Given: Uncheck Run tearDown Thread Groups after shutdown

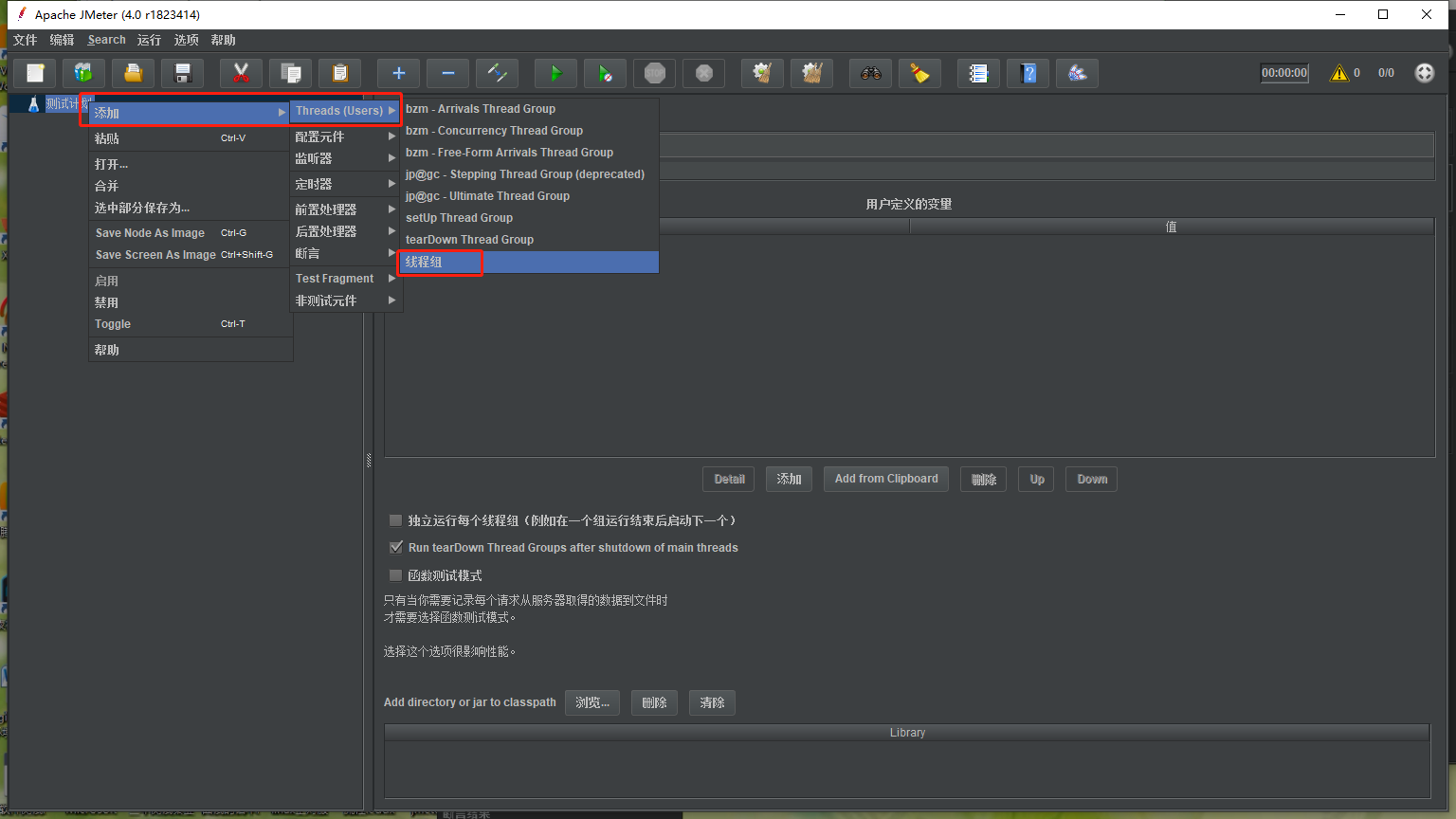Looking at the screenshot, I should (396, 548).
